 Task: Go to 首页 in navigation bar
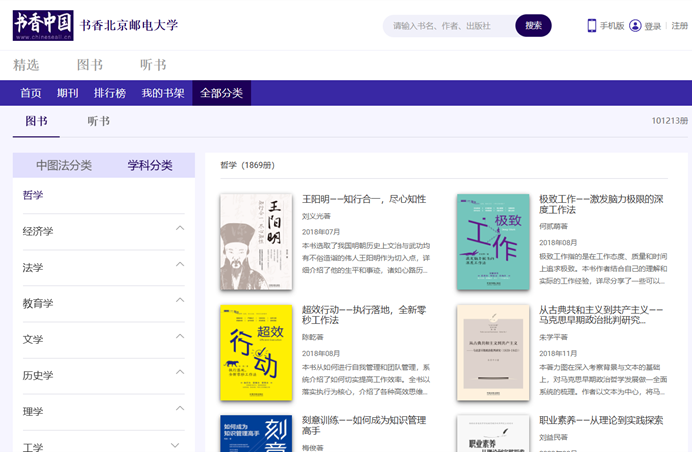(x=30, y=93)
